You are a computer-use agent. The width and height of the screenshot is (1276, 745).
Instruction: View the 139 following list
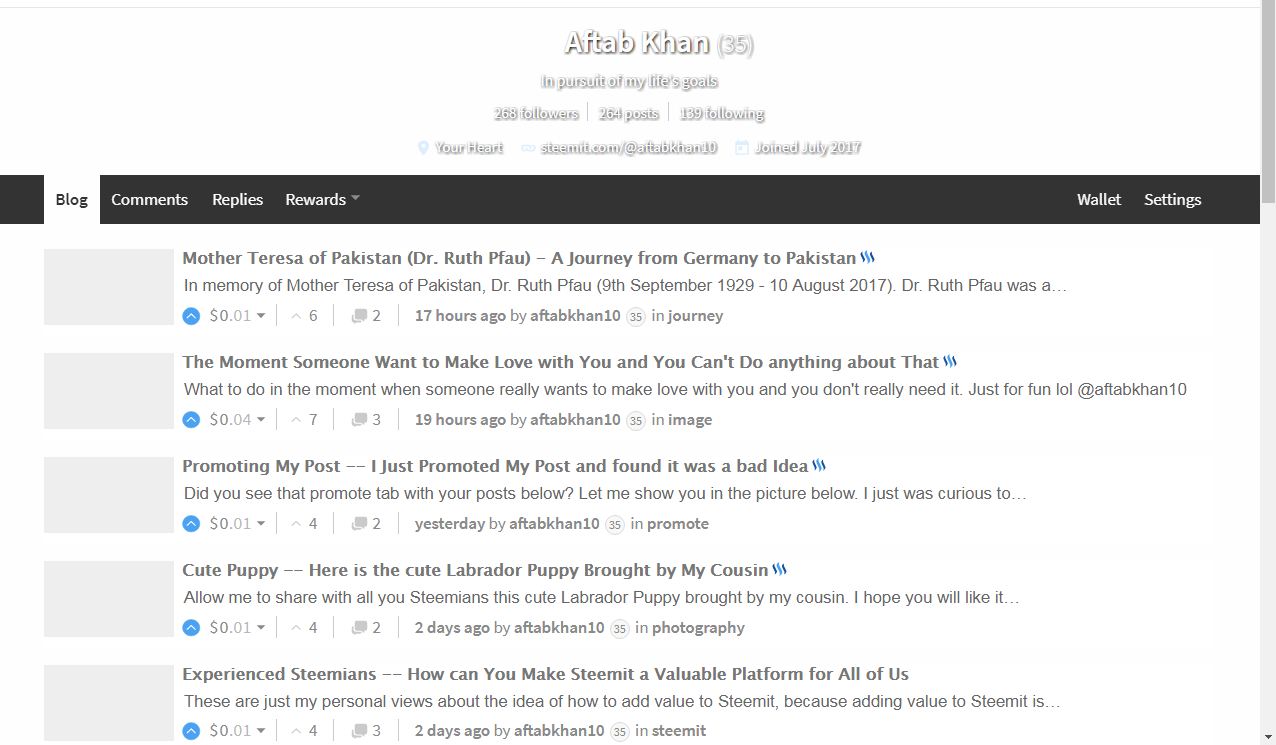722,114
